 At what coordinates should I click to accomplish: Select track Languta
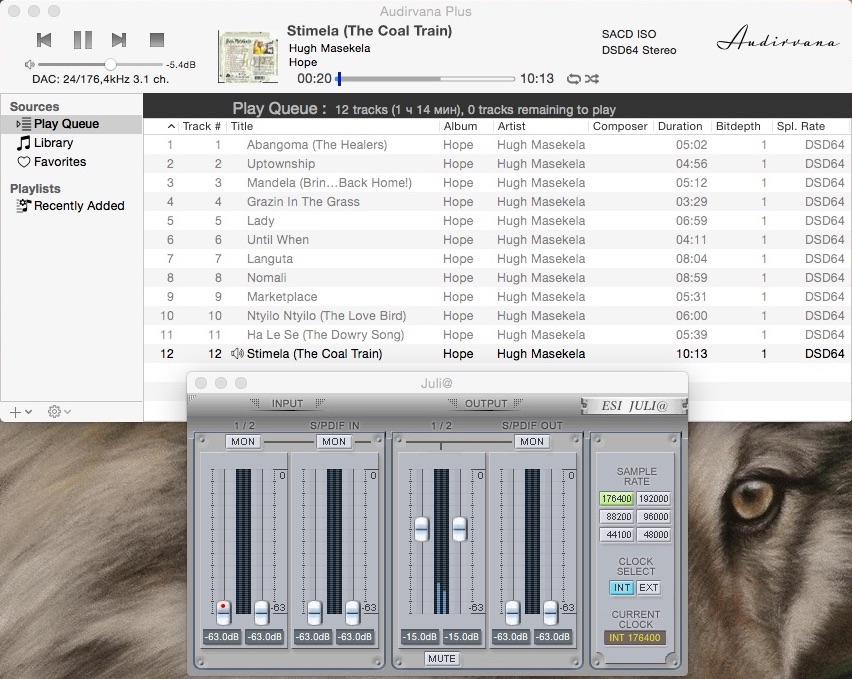pos(497,259)
